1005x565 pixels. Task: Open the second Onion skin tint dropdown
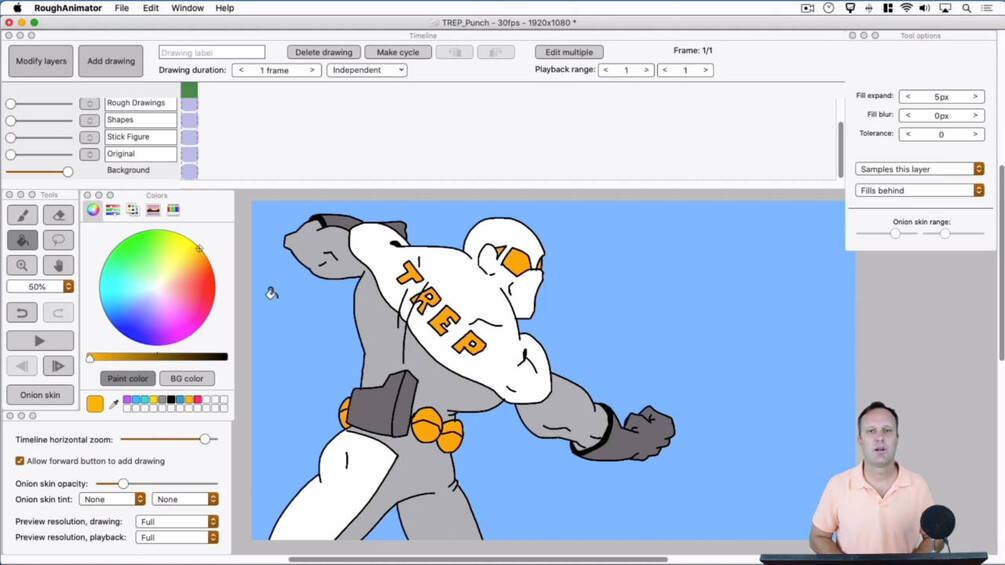(x=185, y=499)
